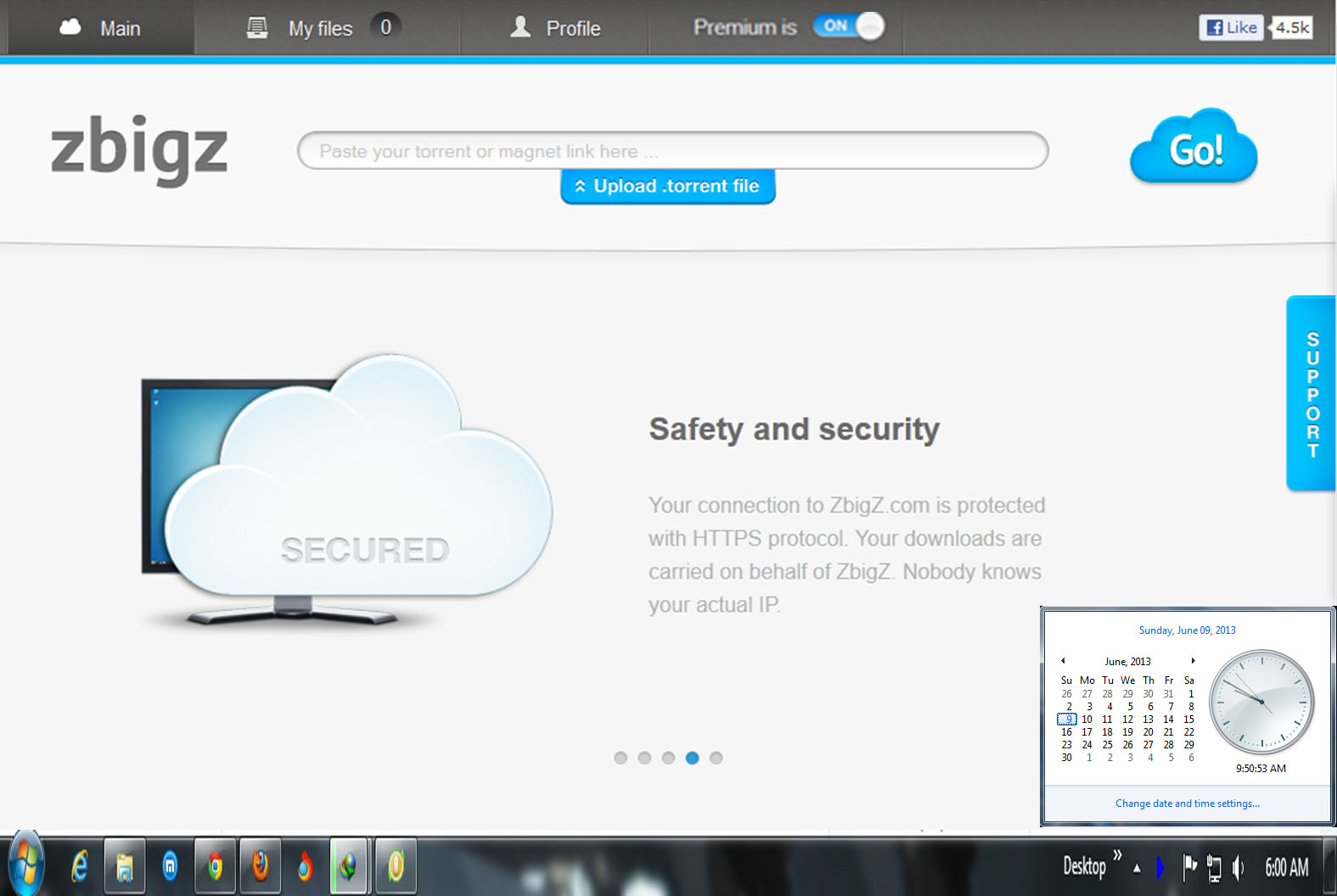Focus the torrent or magnet link field
Viewport: 1337px width, 896px height.
click(x=672, y=151)
